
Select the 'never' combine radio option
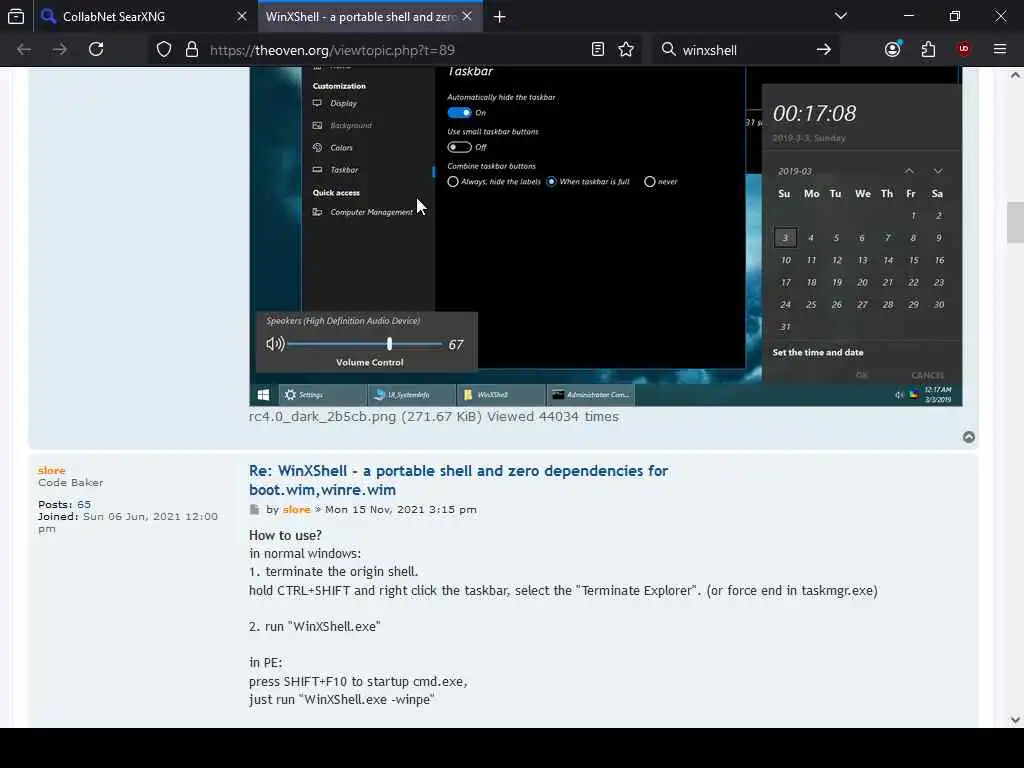[649, 182]
